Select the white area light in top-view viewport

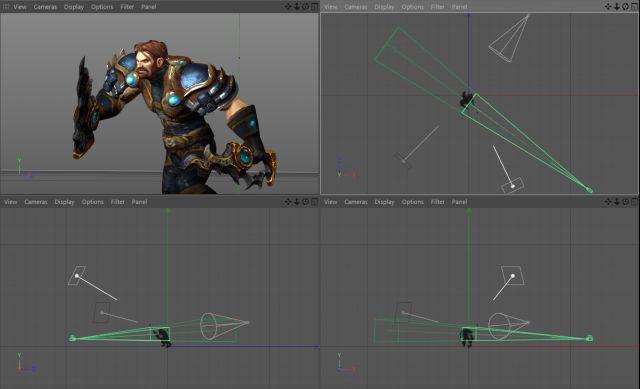pos(513,186)
